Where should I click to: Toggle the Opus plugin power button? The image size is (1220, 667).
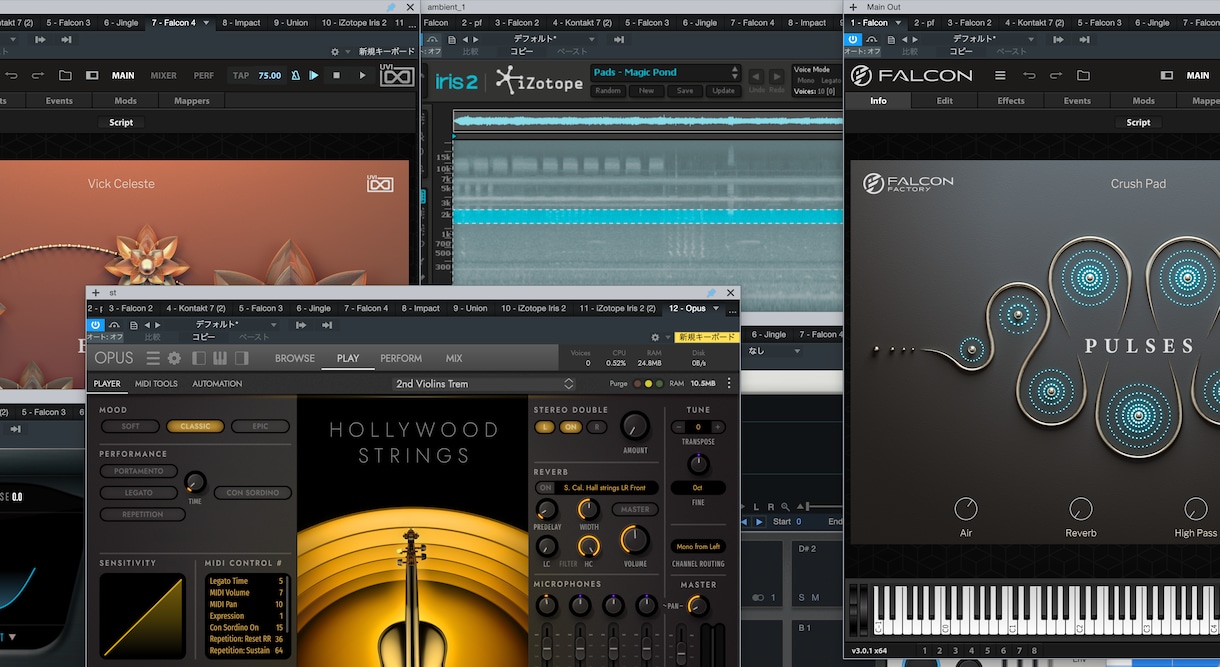[96, 324]
